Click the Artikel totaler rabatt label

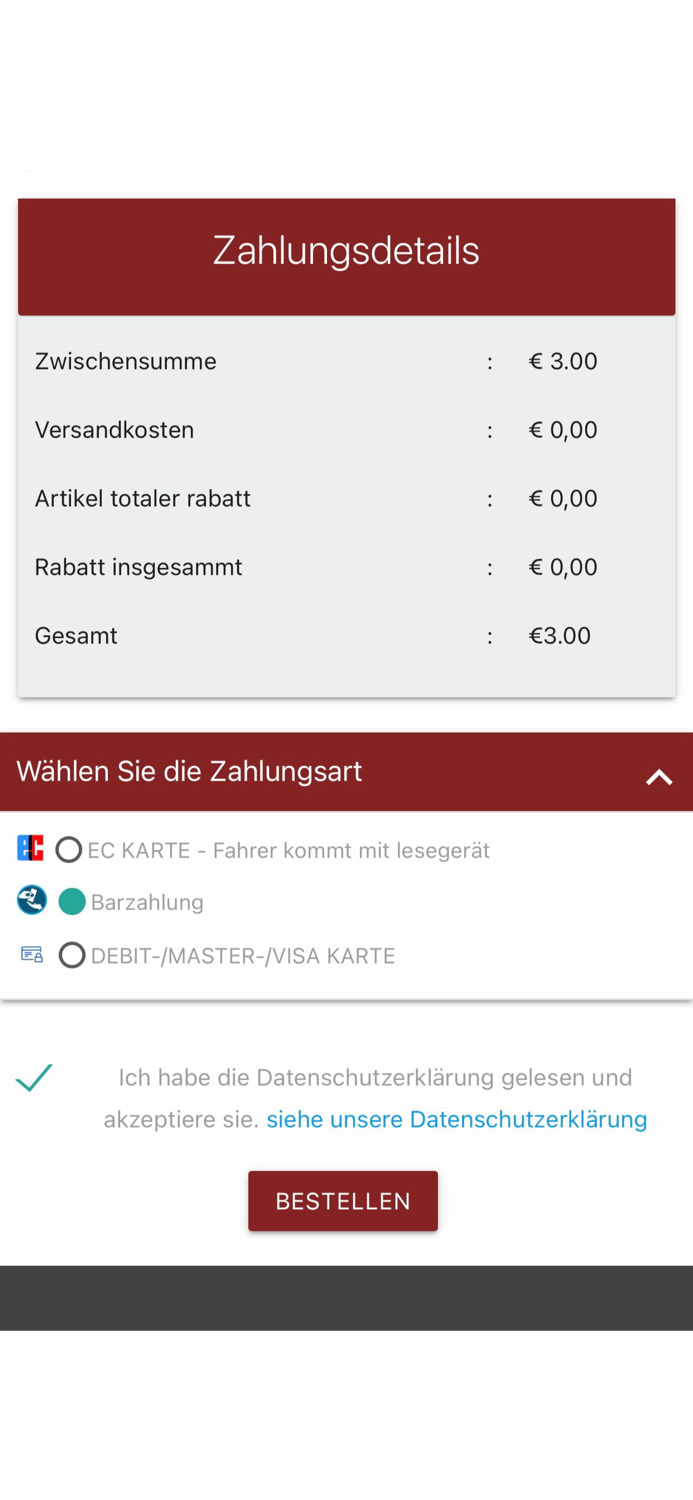(142, 498)
